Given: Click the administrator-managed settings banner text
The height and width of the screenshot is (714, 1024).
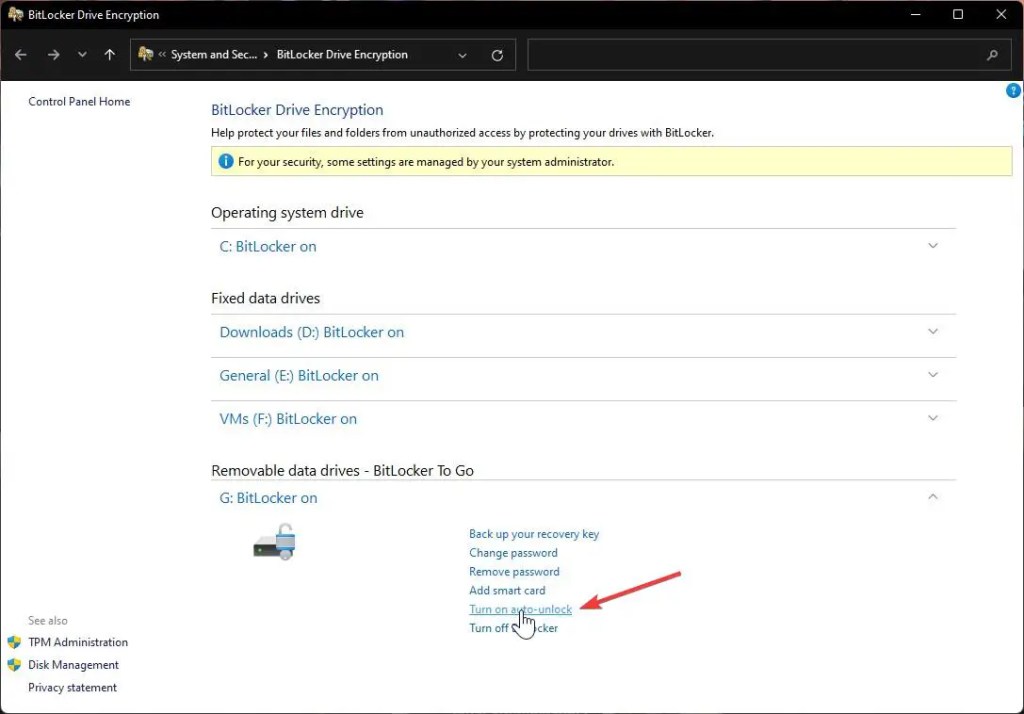Looking at the screenshot, I should 426,162.
